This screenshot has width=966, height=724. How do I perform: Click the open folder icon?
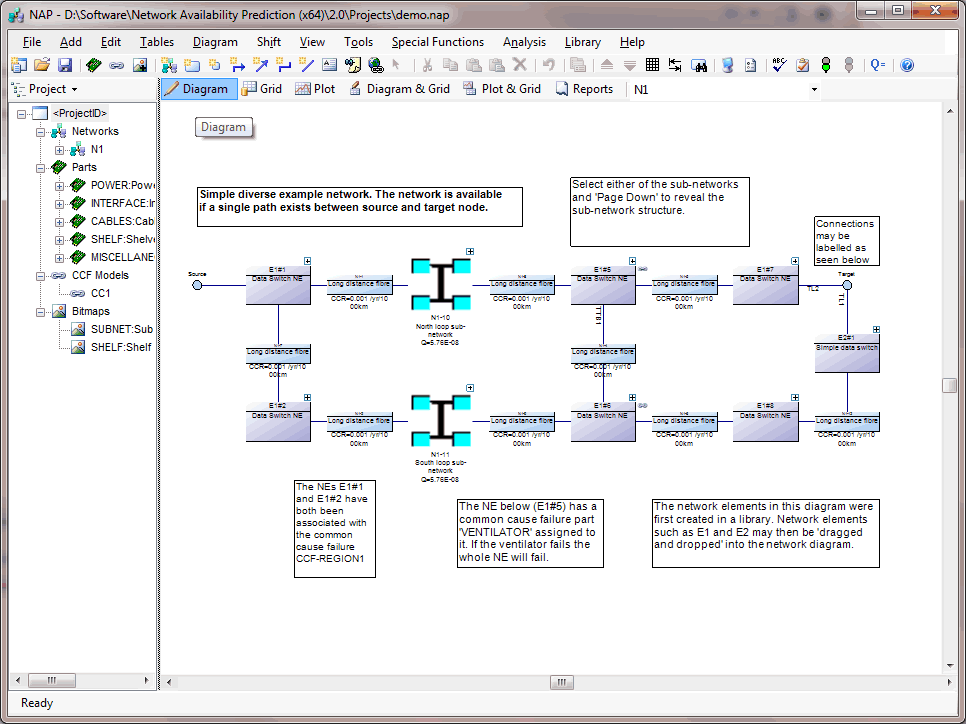42,65
